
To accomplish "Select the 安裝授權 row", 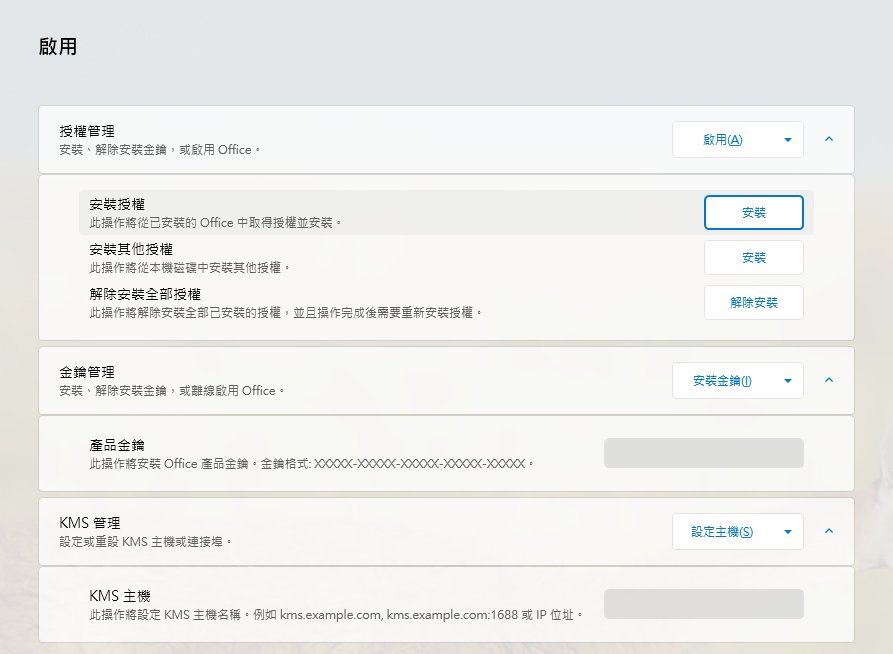I will 446,212.
